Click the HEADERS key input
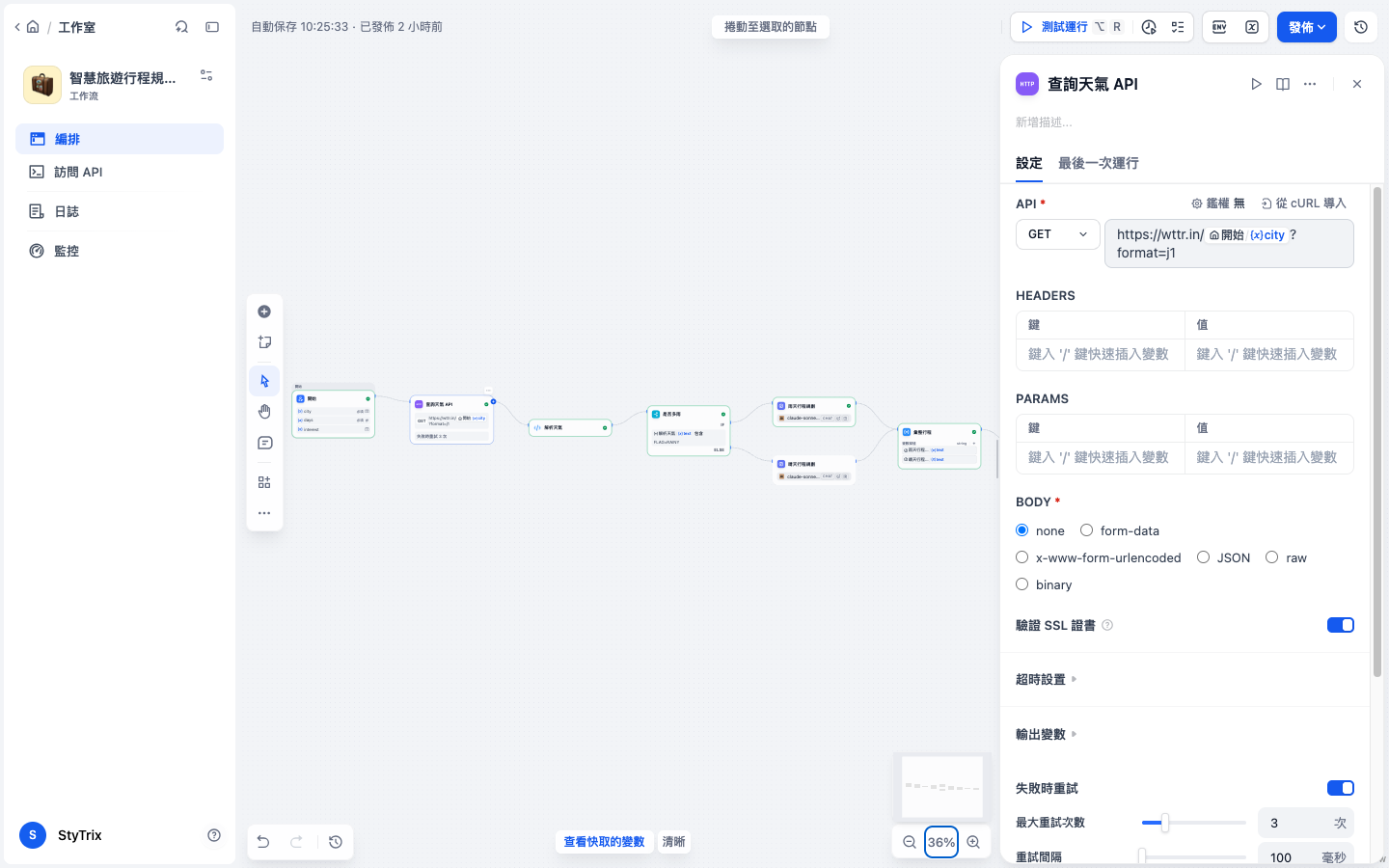The width and height of the screenshot is (1389, 868). coord(1101,354)
